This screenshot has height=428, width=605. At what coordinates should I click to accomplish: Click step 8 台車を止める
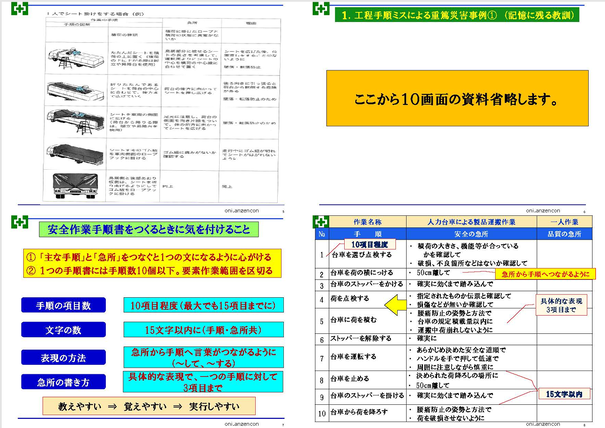pos(350,379)
